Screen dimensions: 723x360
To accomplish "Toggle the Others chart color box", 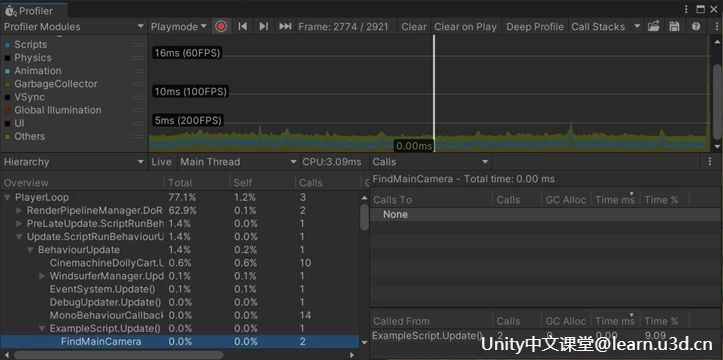I will point(7,137).
